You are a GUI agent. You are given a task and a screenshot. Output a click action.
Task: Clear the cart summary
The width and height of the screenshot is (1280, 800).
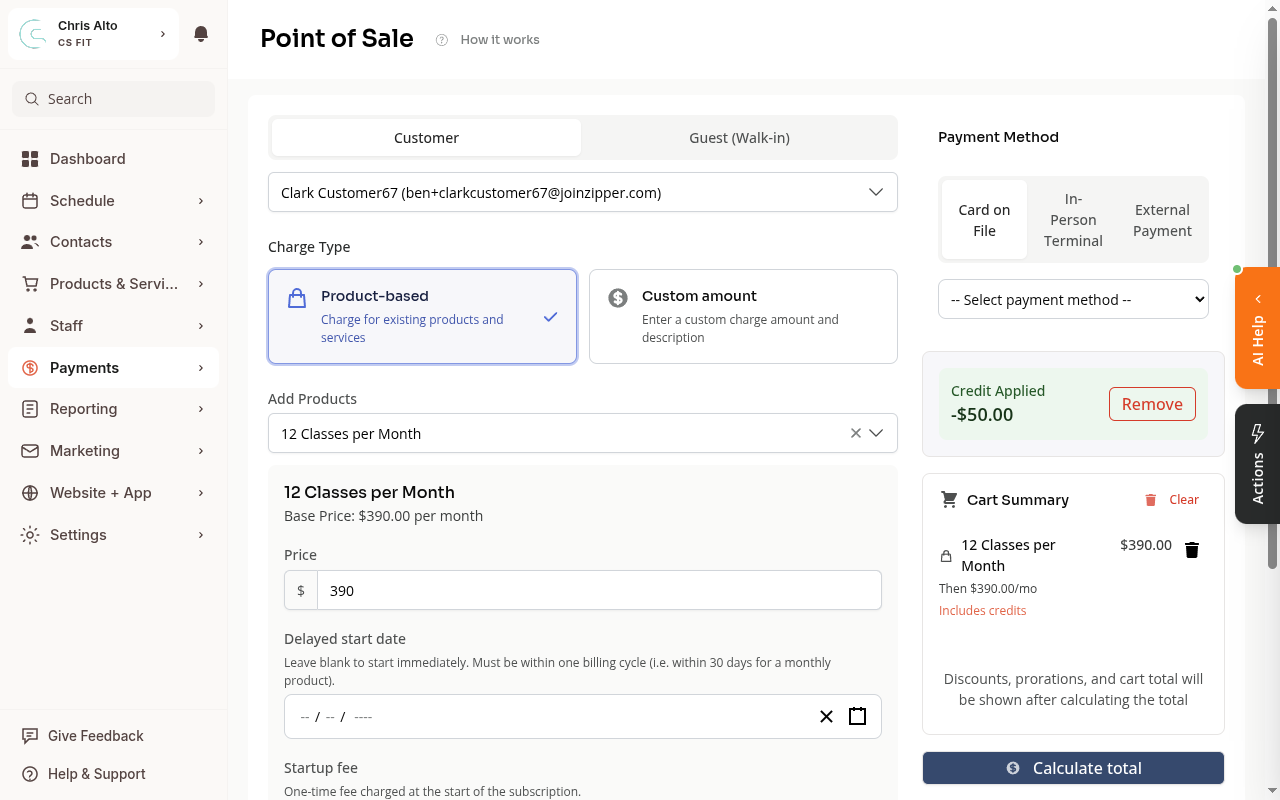(x=1171, y=499)
